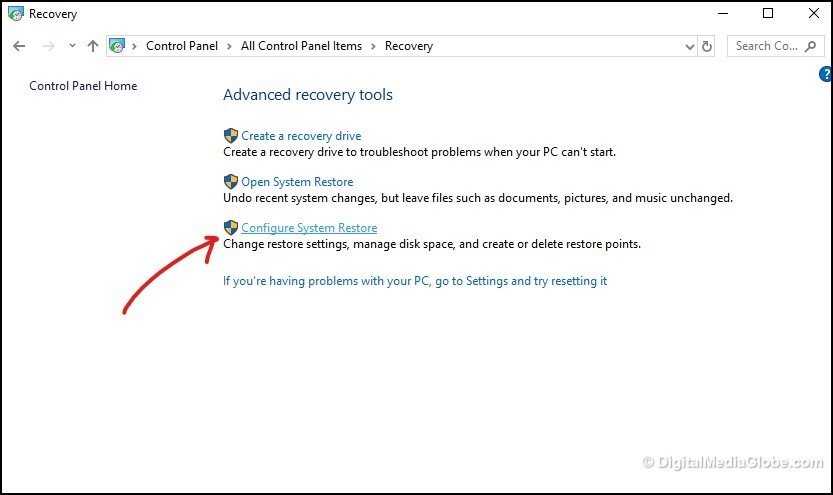This screenshot has height=495, width=833.
Task: Open Create a recovery drive link
Action: click(301, 136)
